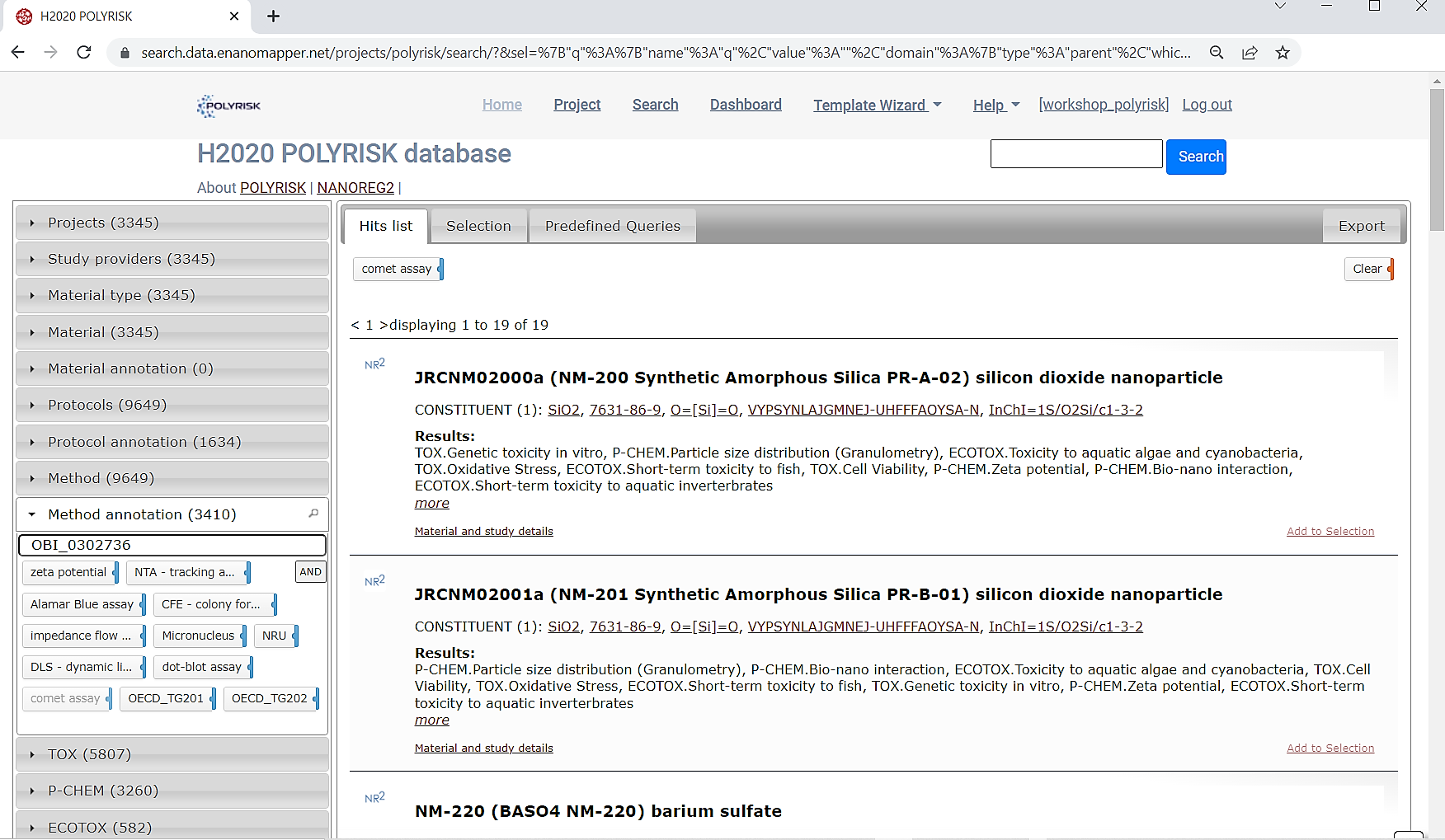
Task: Expand the Projects (3345) facet
Action: 103,223
